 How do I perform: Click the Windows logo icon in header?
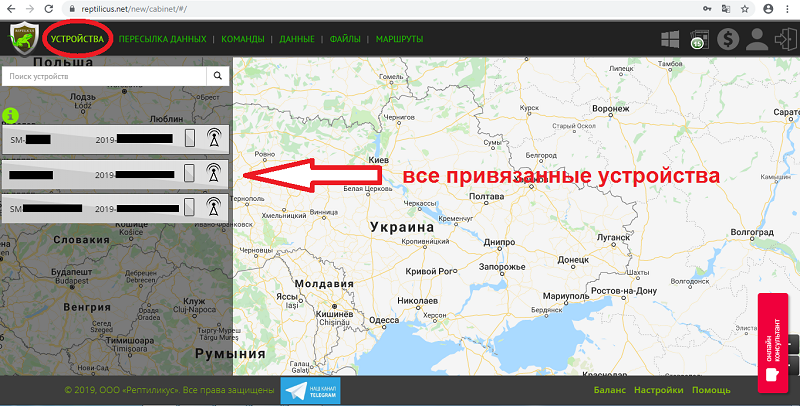(x=670, y=39)
